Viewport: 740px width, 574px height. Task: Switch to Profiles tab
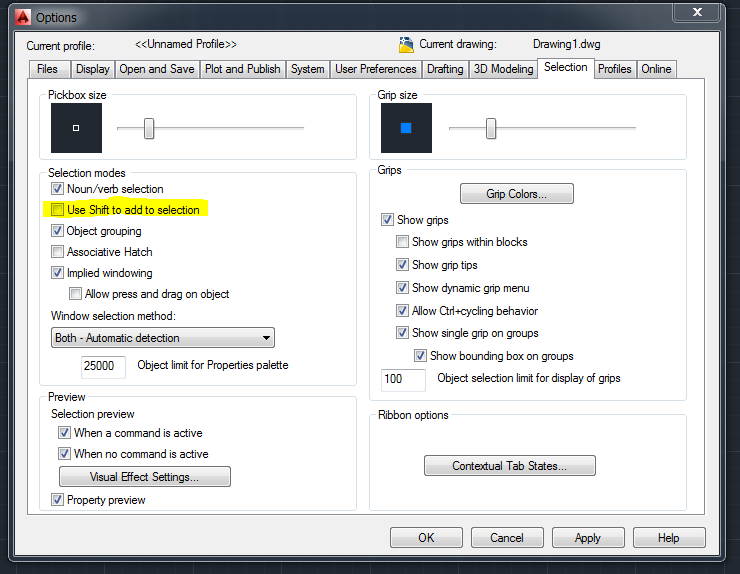[x=615, y=69]
